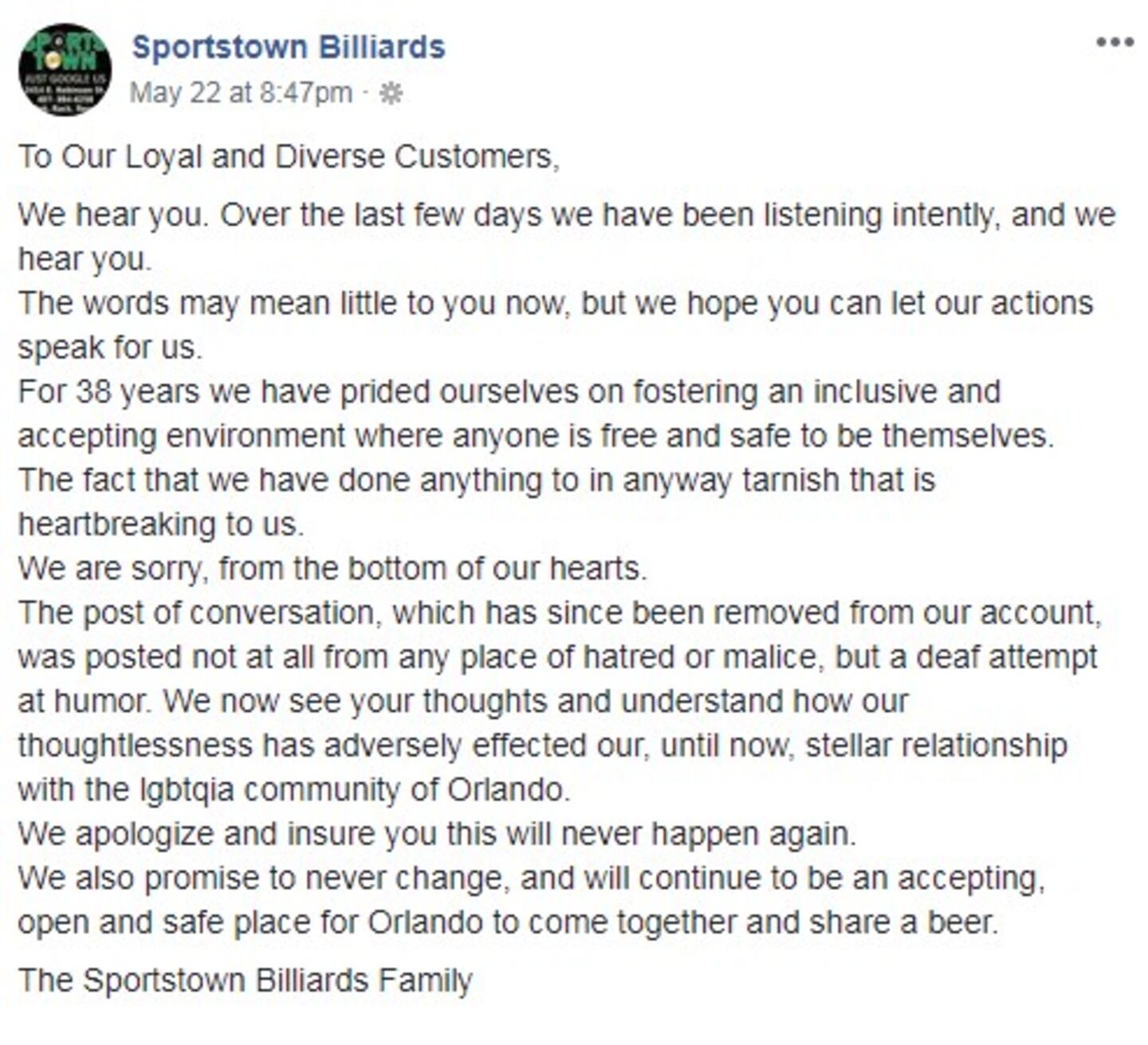1148x1045 pixels.
Task: Click the text "with the lgbtqia community of Orlando"
Action: tap(293, 790)
